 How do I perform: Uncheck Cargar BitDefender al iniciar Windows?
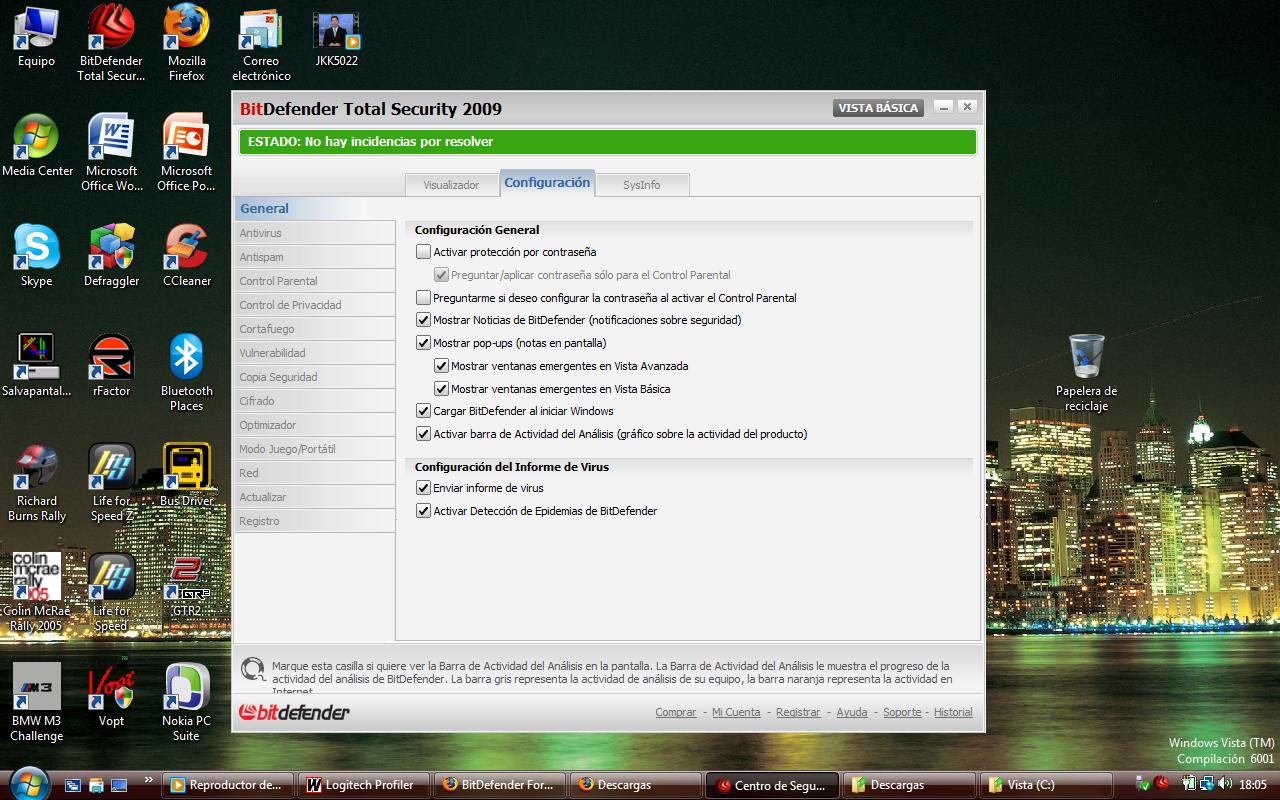coord(424,411)
